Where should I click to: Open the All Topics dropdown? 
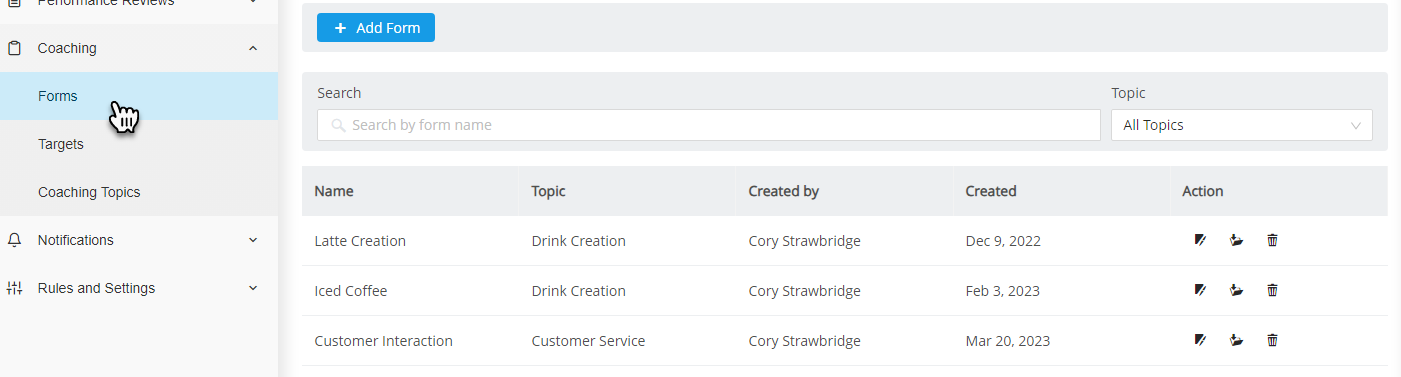(1241, 125)
